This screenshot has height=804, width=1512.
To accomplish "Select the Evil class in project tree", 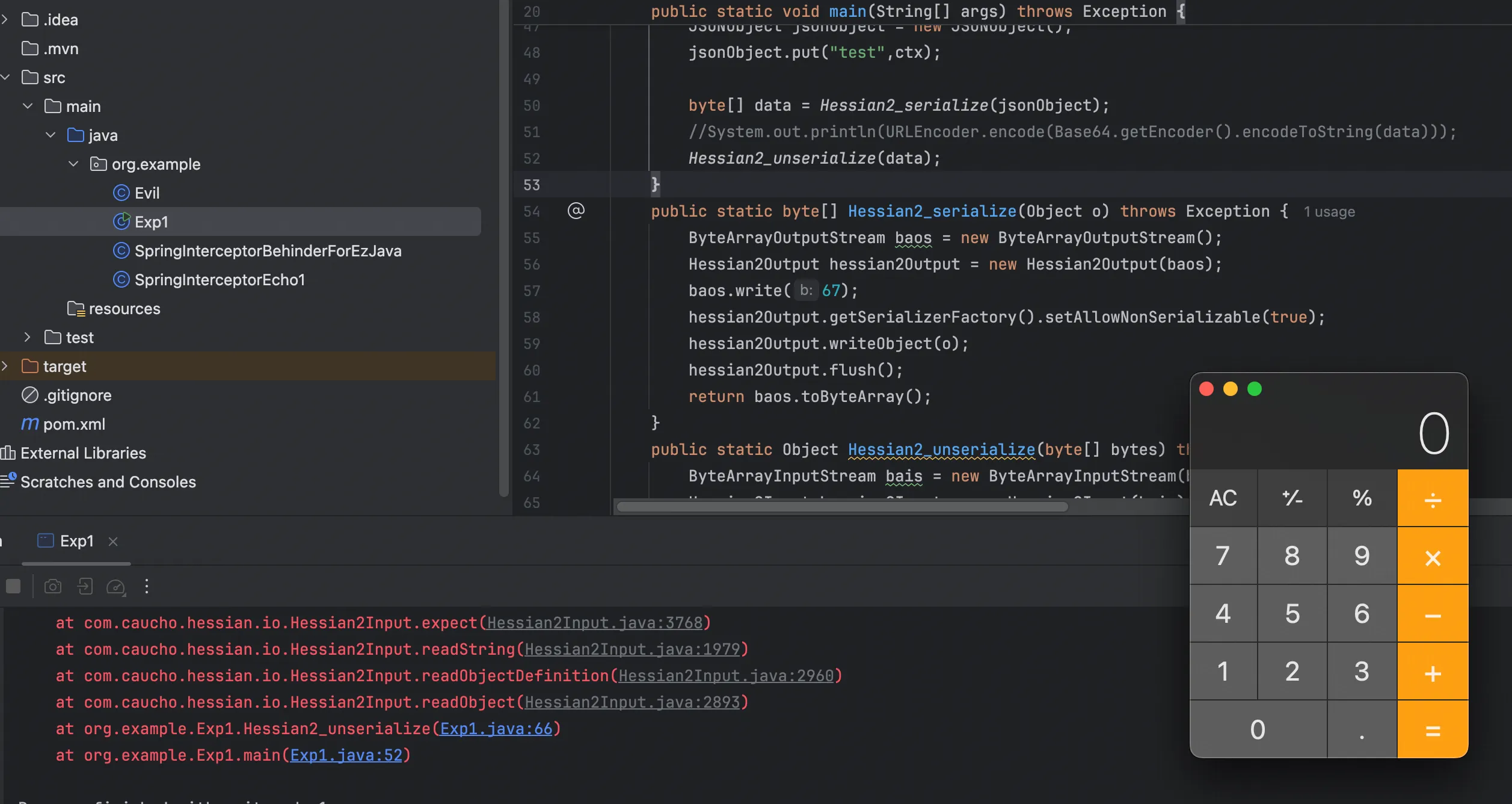I will point(147,193).
